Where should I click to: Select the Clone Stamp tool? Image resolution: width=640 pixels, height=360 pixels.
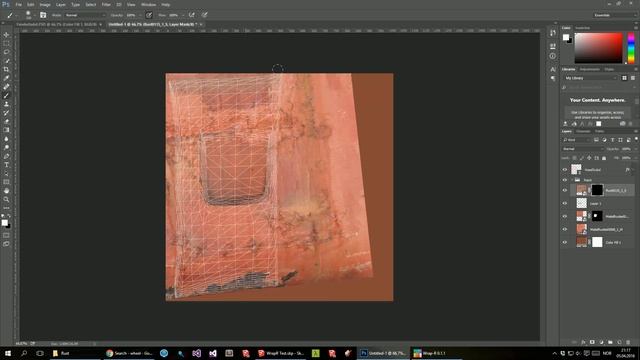[6, 104]
